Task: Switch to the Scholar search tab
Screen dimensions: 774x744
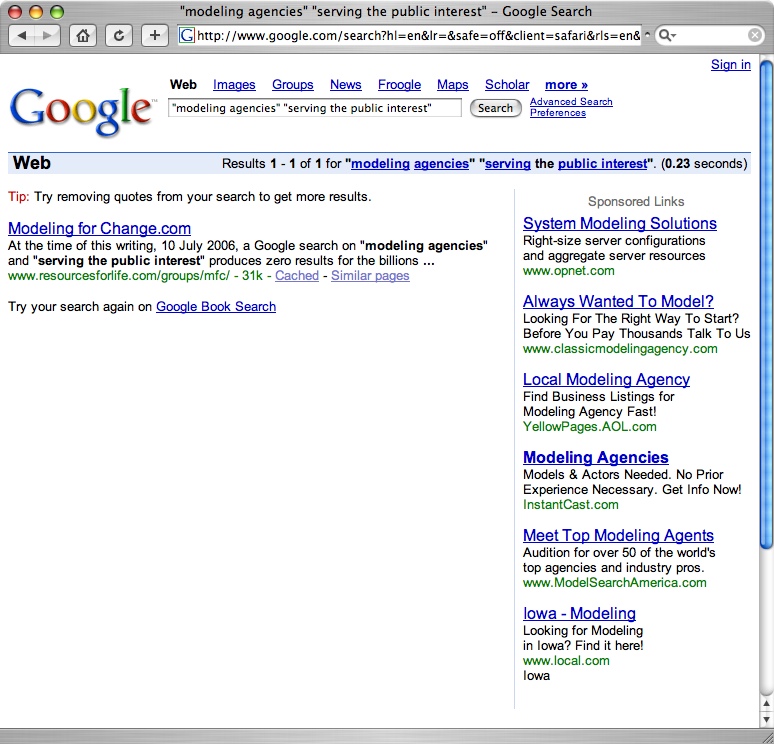Action: [507, 85]
